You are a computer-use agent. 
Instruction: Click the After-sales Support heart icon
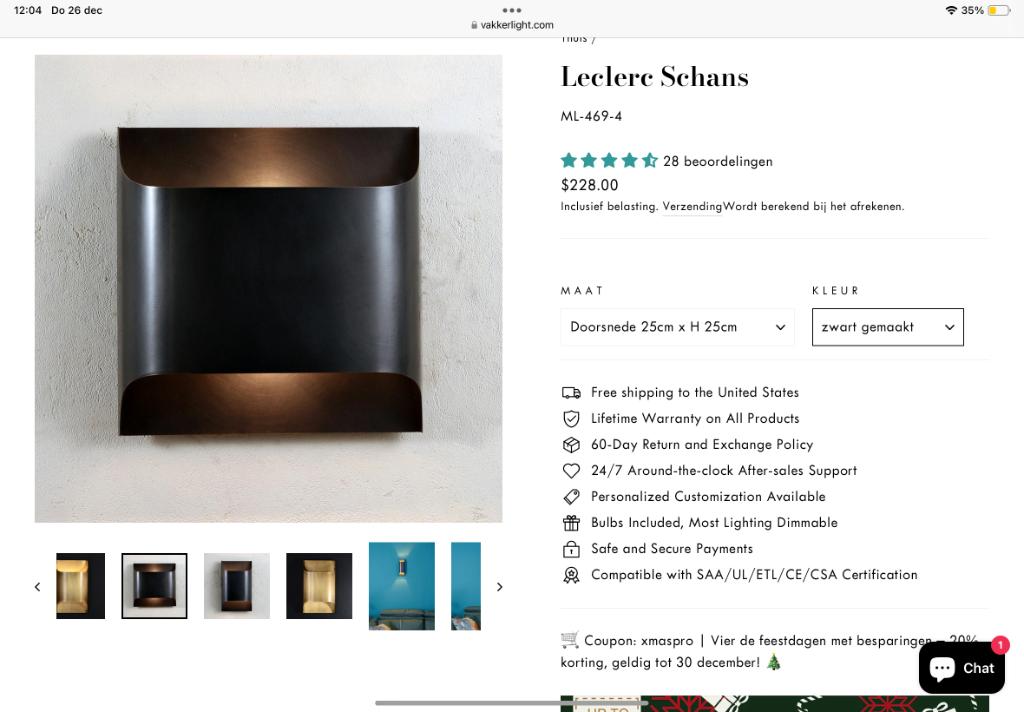571,470
